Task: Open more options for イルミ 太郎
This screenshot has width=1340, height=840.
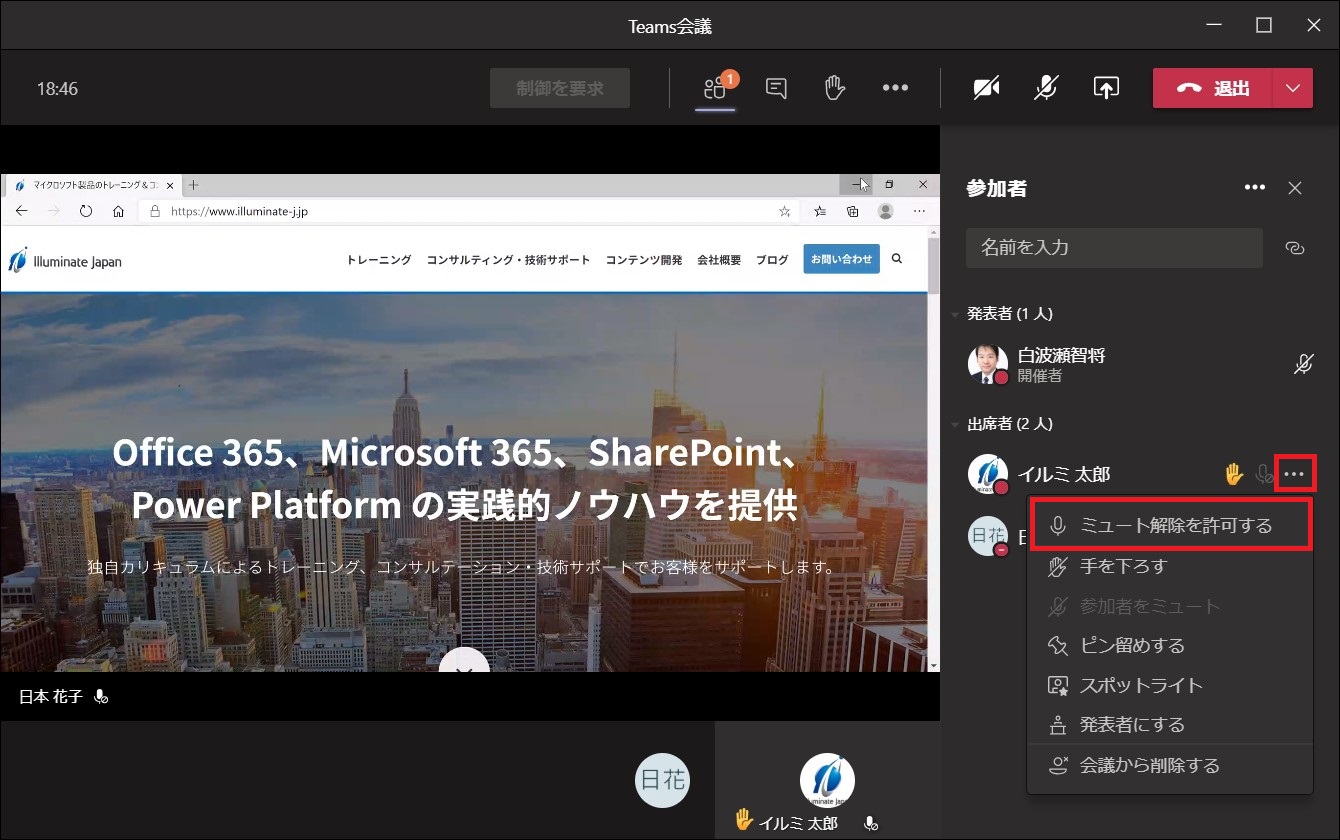Action: click(x=1295, y=474)
